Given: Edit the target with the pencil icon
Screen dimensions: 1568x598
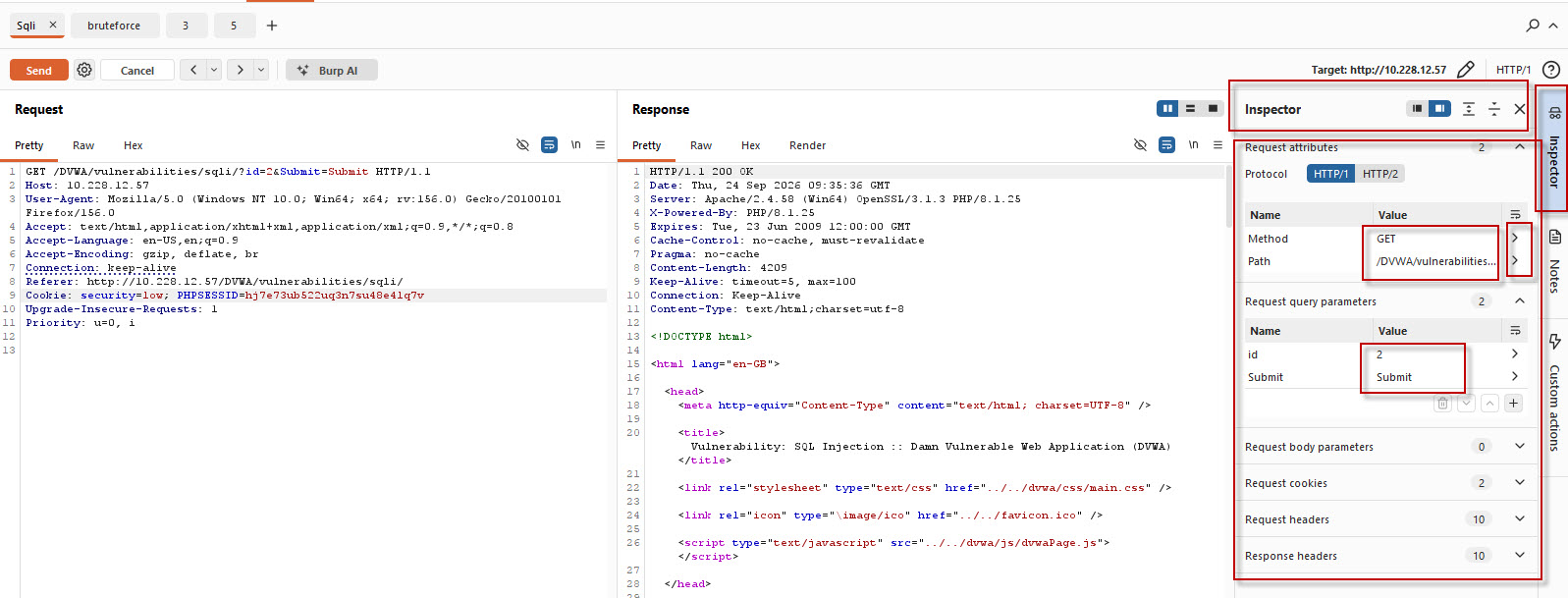Looking at the screenshot, I should point(1466,70).
